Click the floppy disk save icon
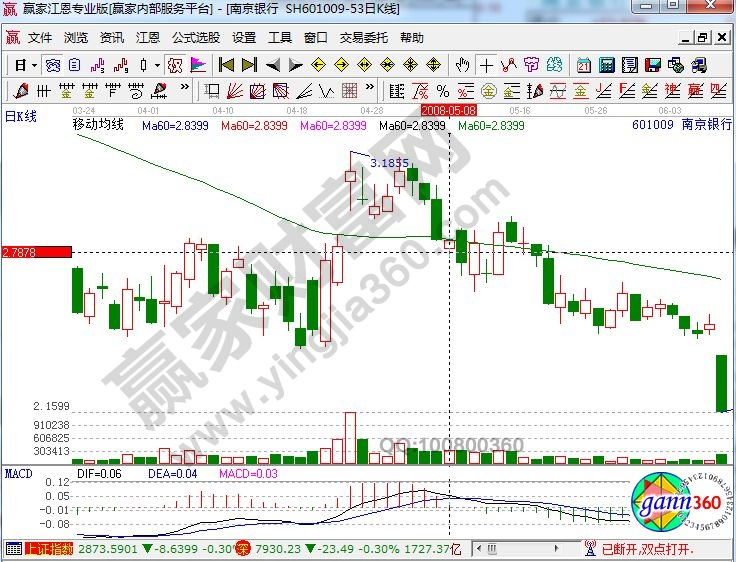Image resolution: width=736 pixels, height=562 pixels. 653,65
